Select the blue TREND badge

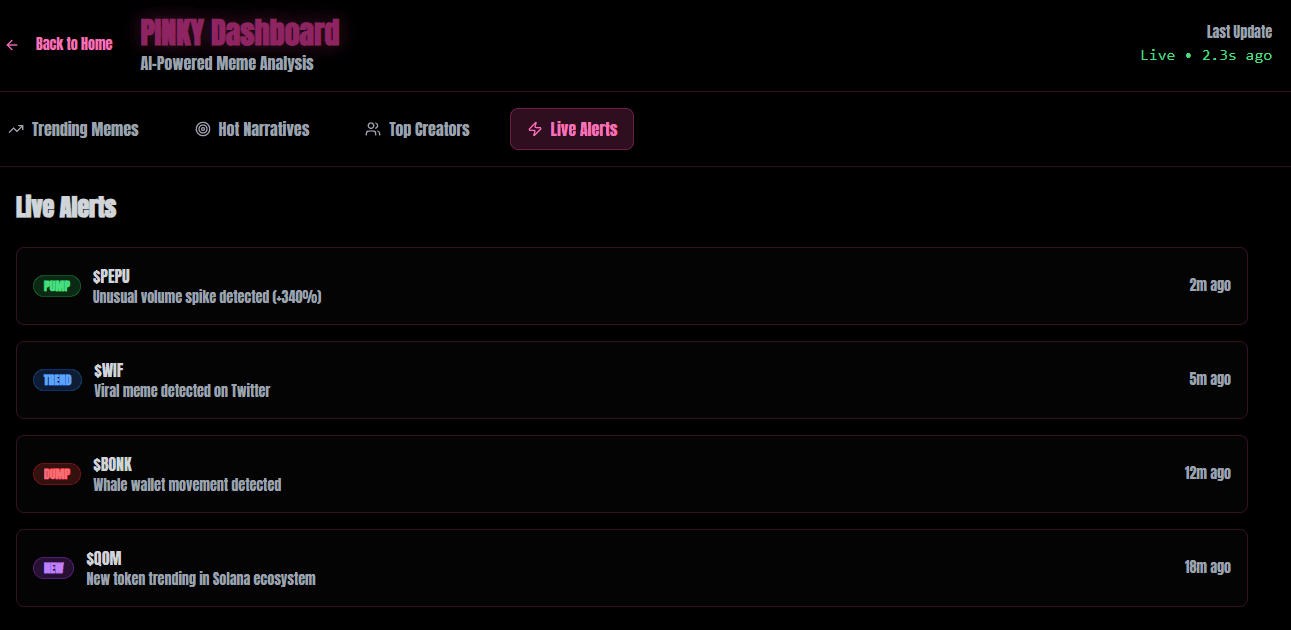point(57,380)
